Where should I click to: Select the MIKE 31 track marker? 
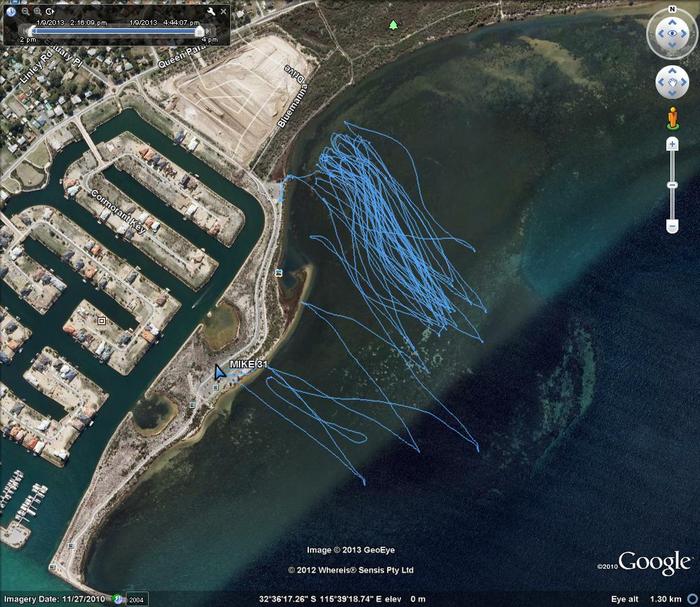(x=220, y=371)
